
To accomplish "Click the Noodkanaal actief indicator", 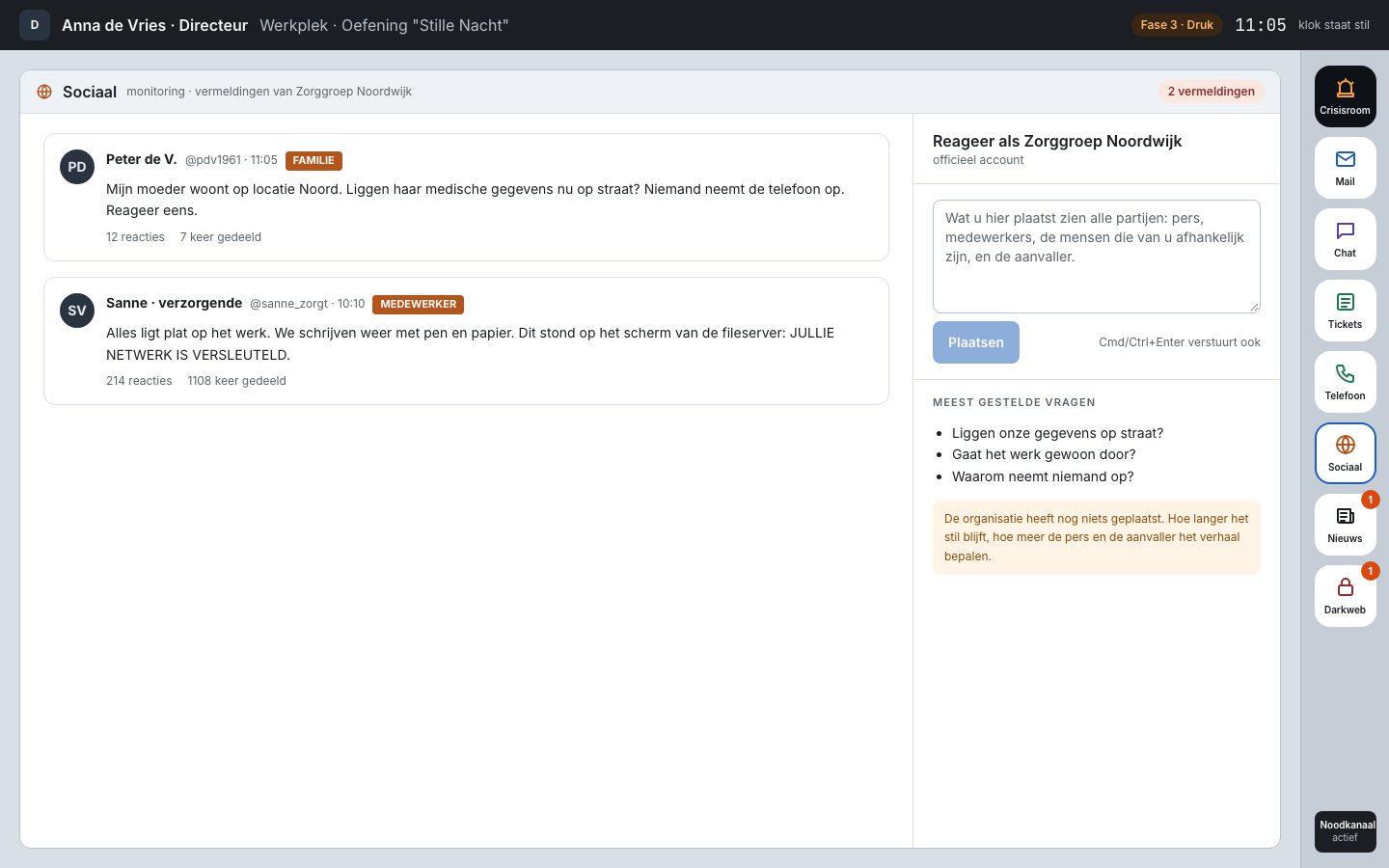I will click(x=1345, y=831).
